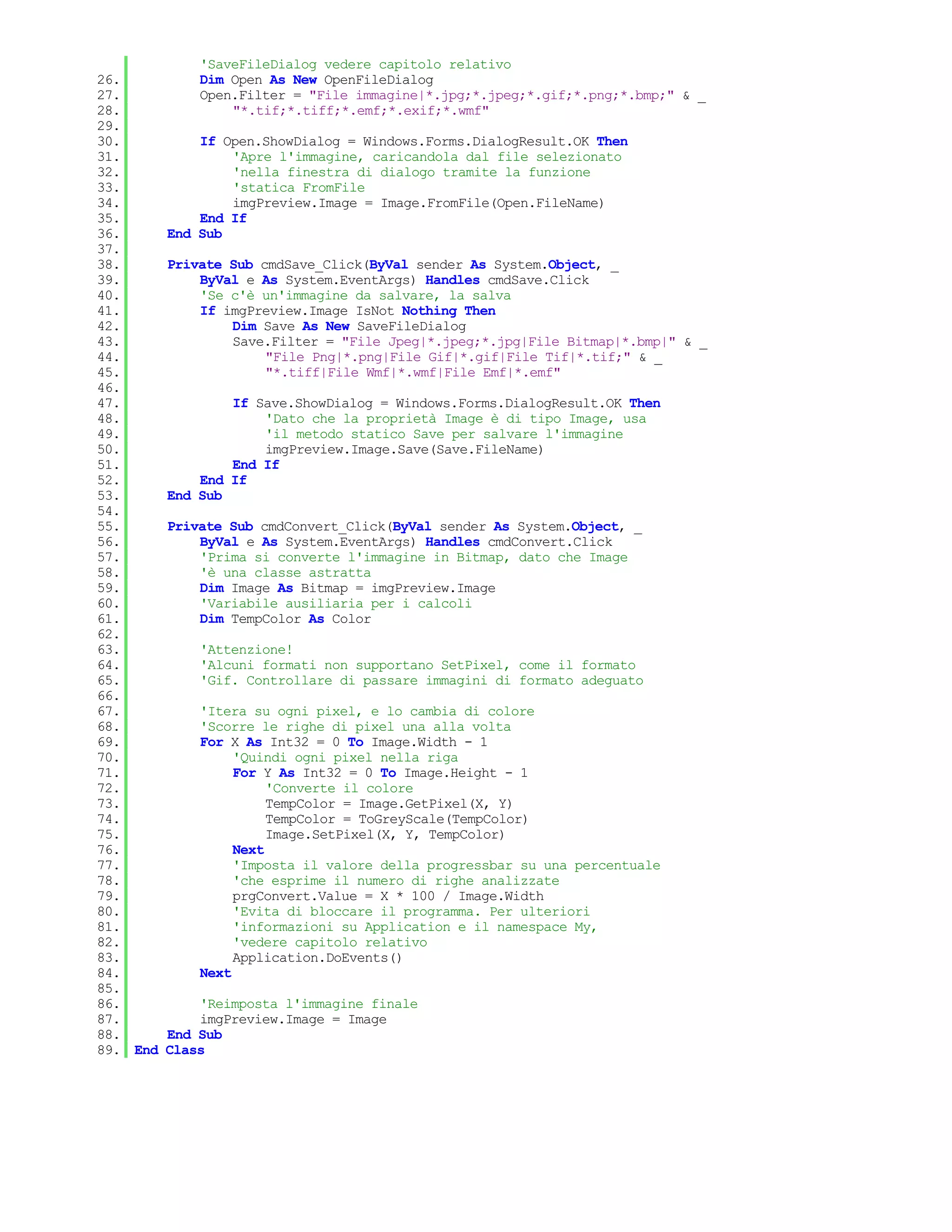This screenshot has width=952, height=1232.
Task: Click comment 'informazioni su Application e il namespace My,'
Action: click(415, 927)
